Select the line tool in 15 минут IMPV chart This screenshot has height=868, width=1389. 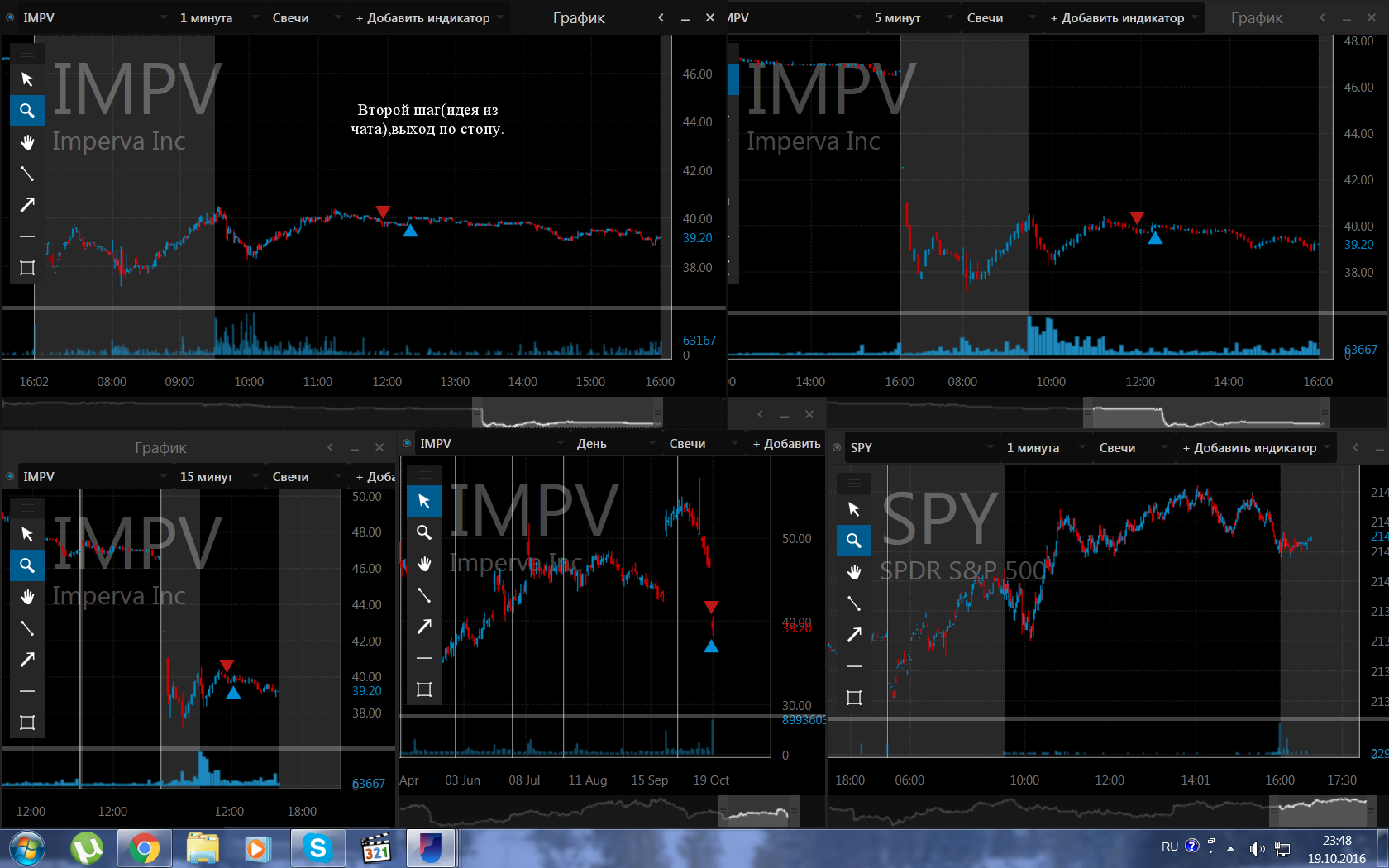pos(27,628)
